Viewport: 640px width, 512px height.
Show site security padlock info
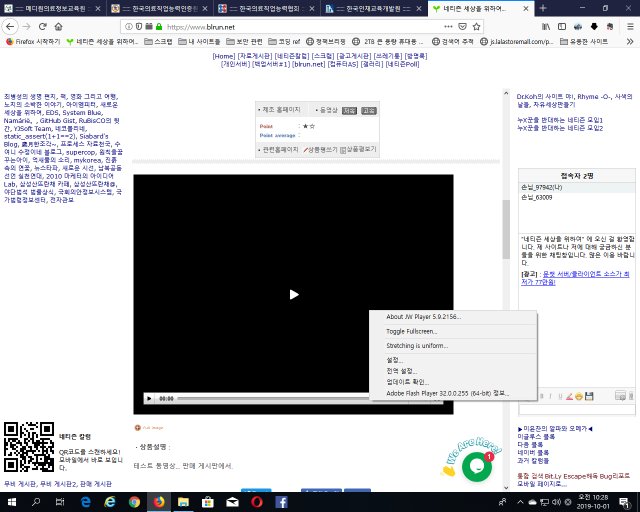159,27
